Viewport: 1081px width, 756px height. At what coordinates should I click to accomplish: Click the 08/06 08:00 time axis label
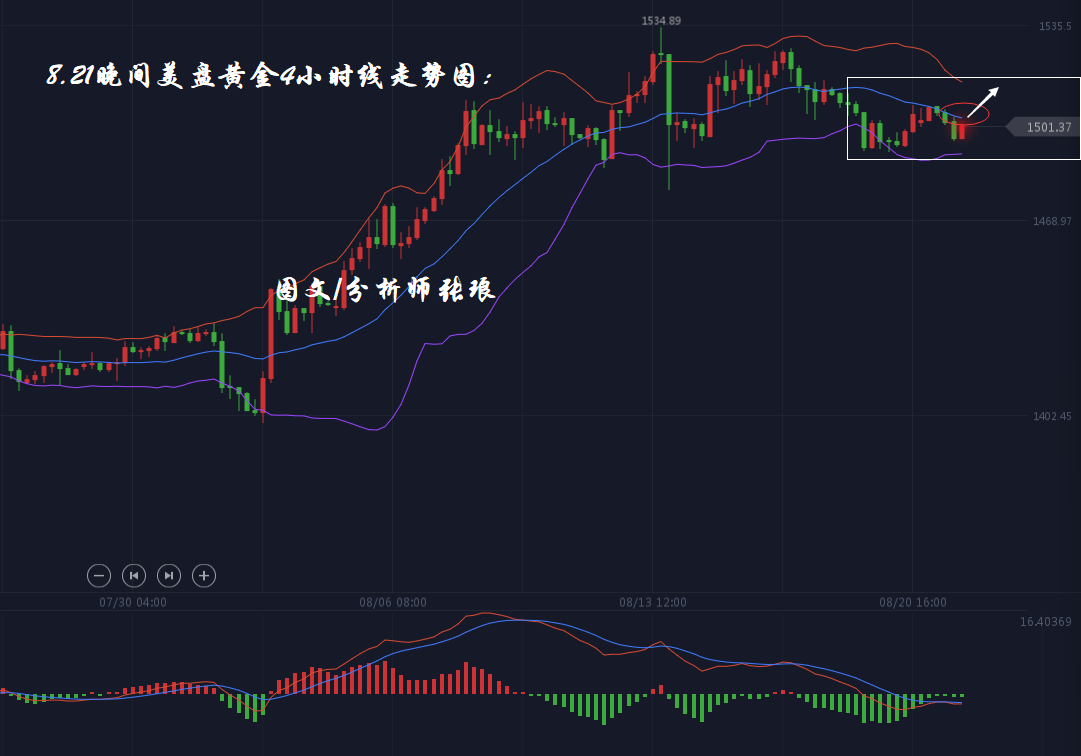(x=393, y=602)
